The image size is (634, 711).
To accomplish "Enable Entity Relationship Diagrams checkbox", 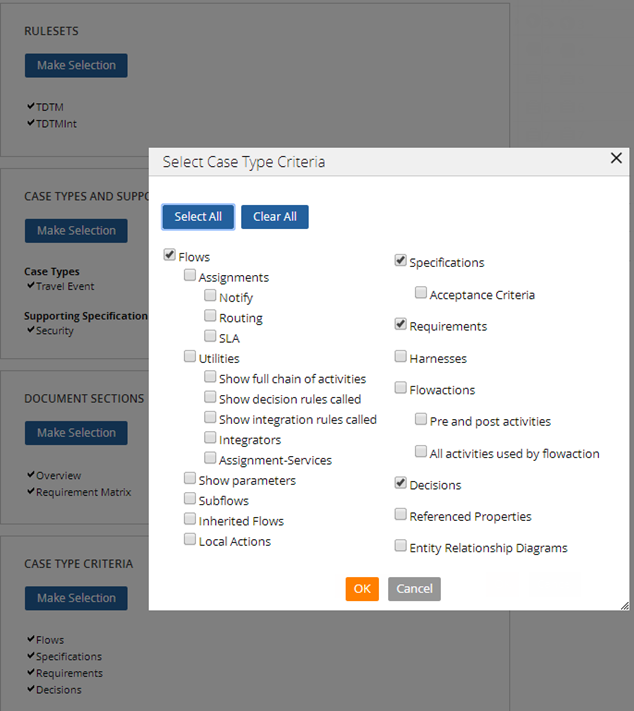I will 401,547.
